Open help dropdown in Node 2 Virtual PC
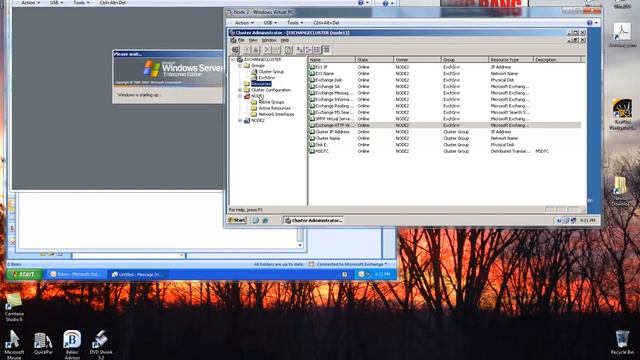640x360 pixels. (x=592, y=23)
